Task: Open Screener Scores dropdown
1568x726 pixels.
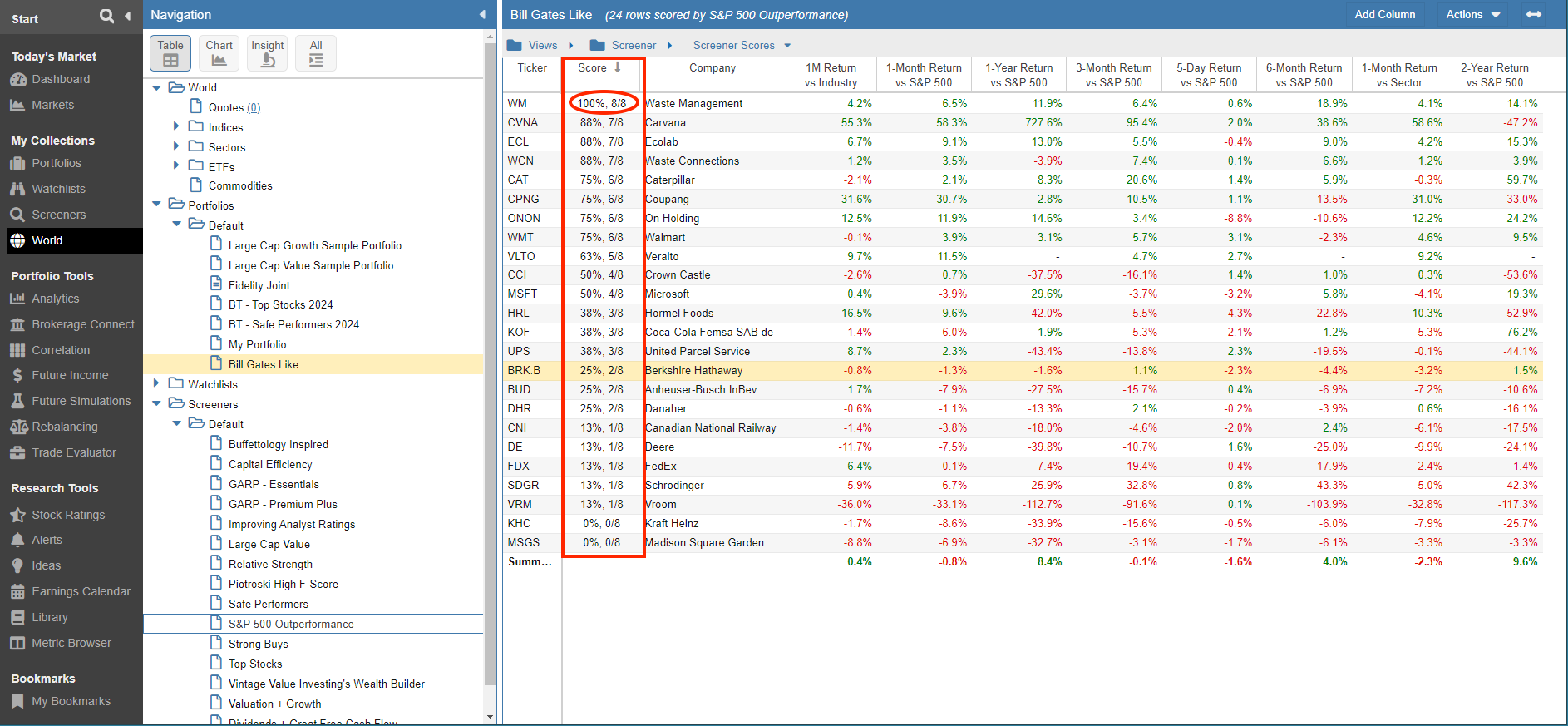Action: coord(742,45)
